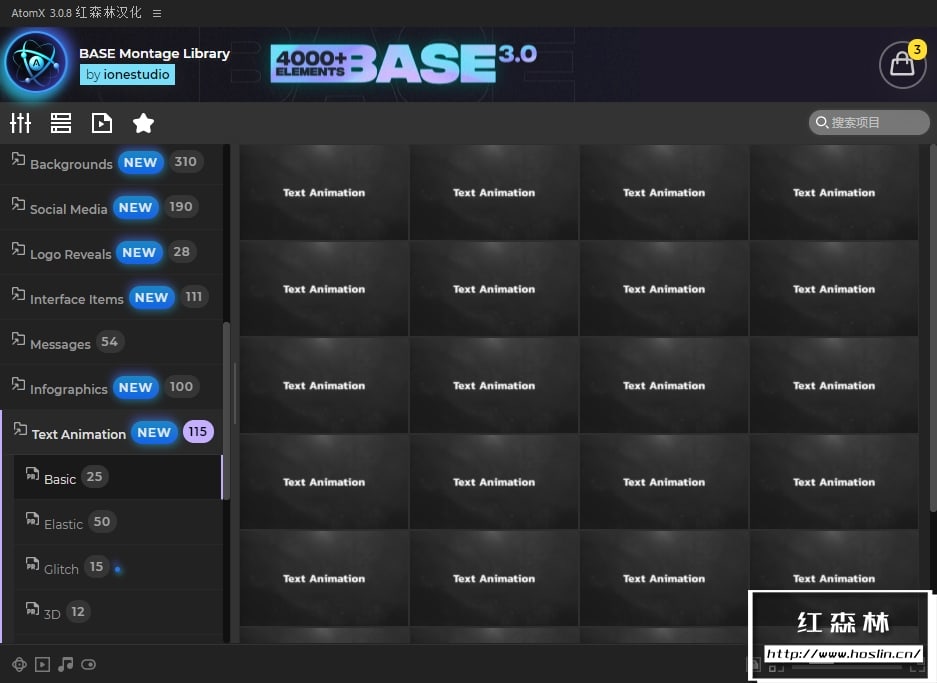
Task: Click the preset icon beside Basic
Action: [x=32, y=473]
